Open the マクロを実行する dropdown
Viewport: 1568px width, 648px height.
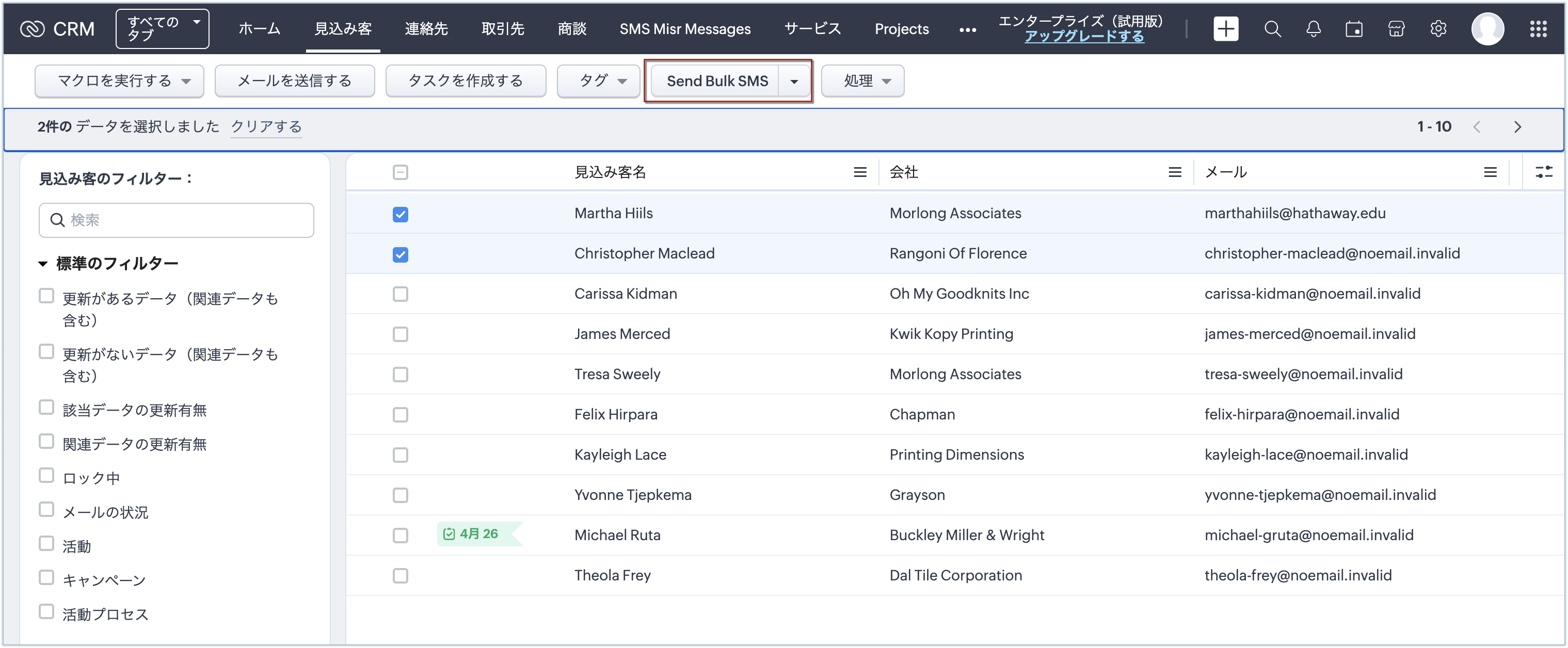tap(119, 81)
